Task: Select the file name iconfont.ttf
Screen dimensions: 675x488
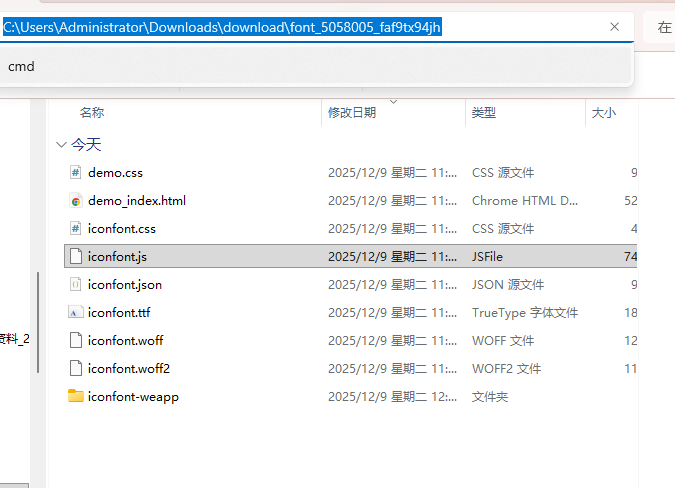Action: tap(119, 313)
